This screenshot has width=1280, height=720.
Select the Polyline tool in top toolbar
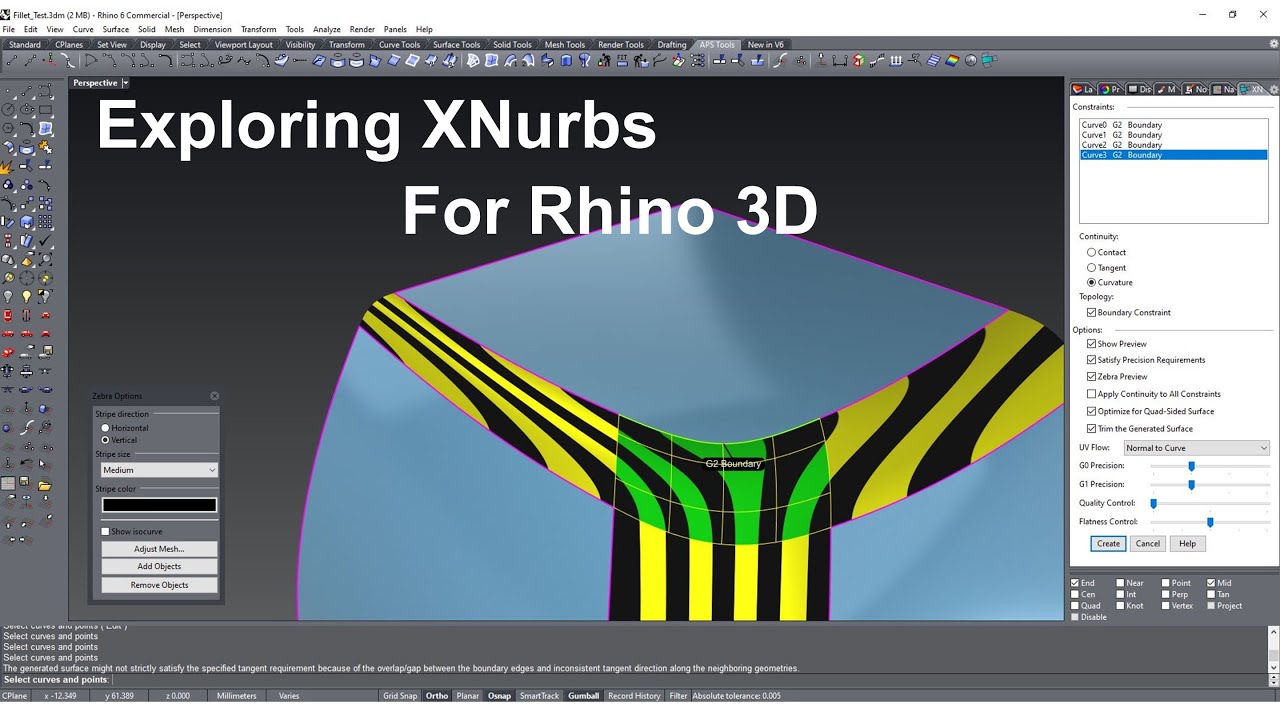tap(31, 60)
